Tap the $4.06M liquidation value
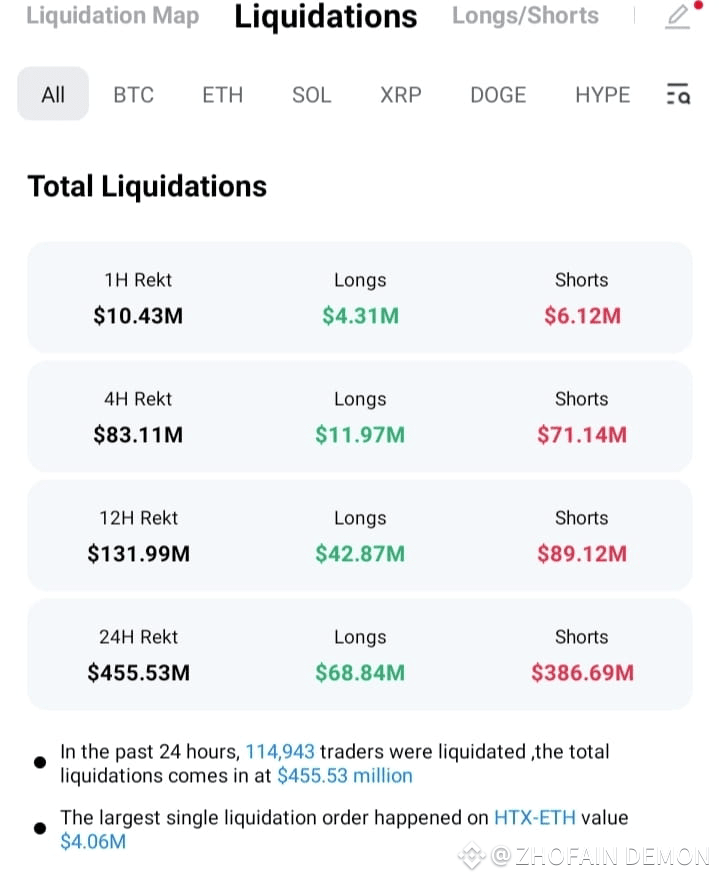 [x=93, y=842]
